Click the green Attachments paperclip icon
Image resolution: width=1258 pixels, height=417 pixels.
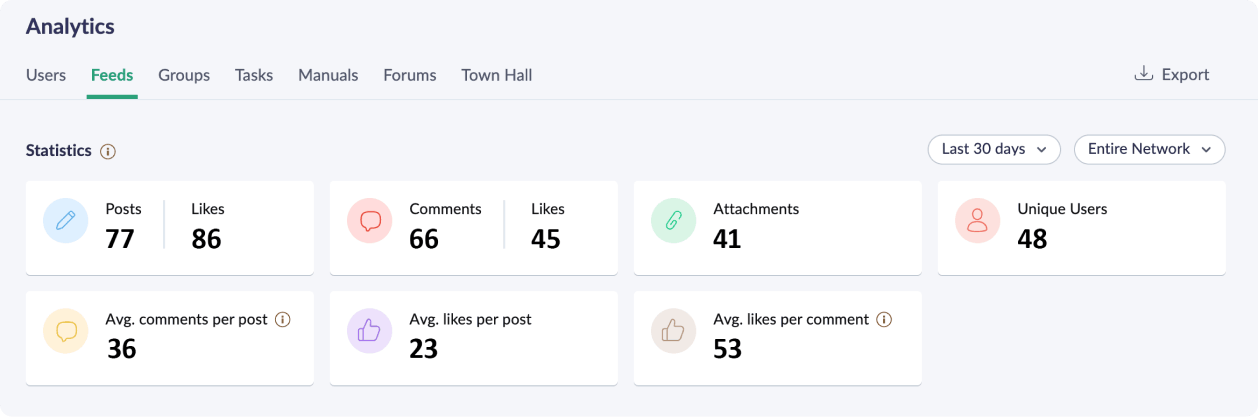[674, 222]
